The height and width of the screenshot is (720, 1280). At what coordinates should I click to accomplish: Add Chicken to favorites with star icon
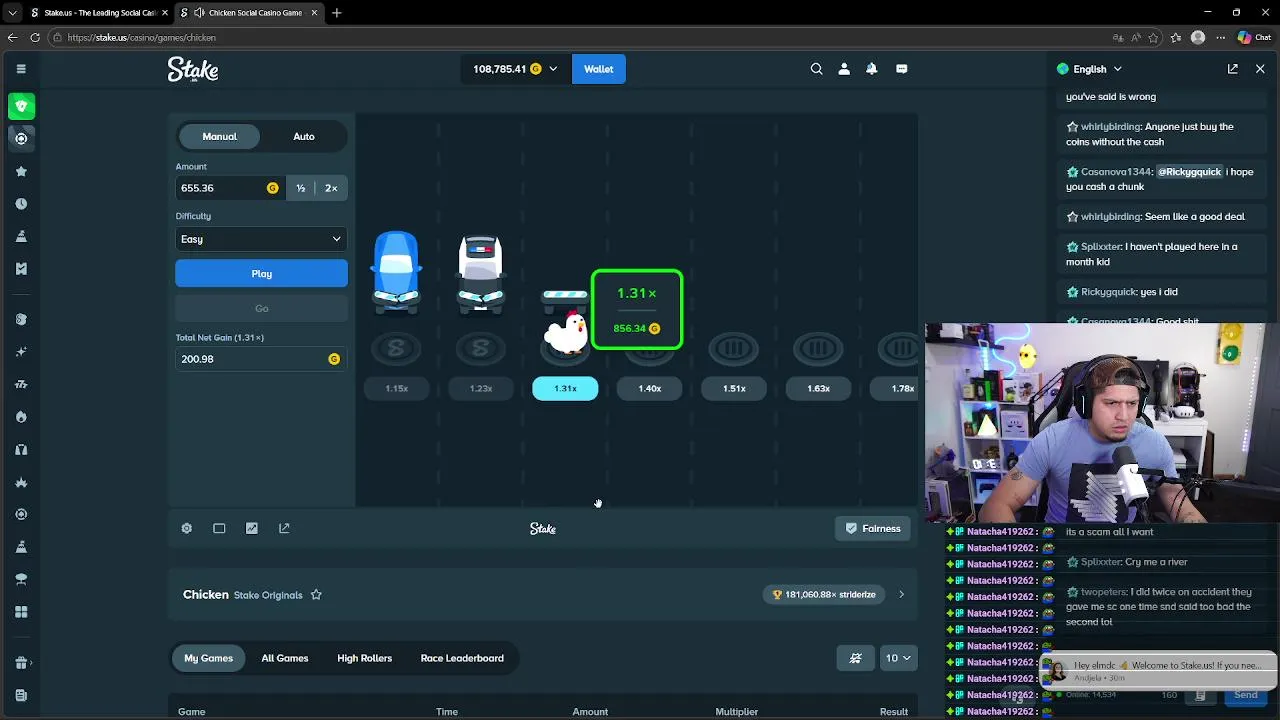pos(316,595)
